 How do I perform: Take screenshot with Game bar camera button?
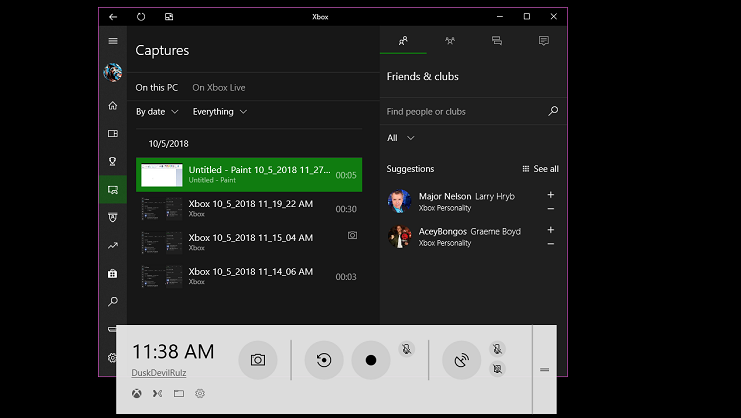258,360
